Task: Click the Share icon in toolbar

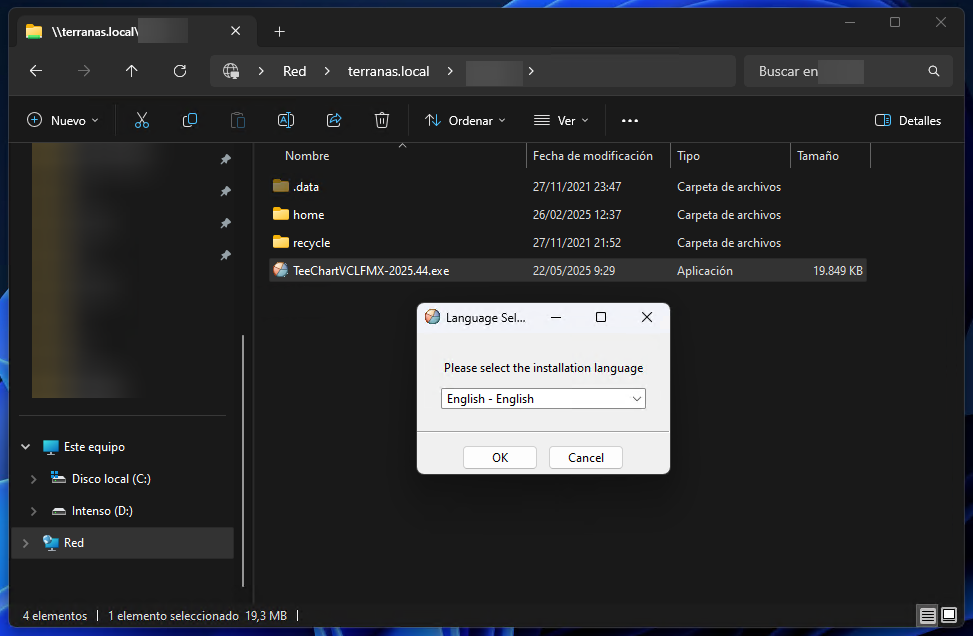Action: click(334, 120)
